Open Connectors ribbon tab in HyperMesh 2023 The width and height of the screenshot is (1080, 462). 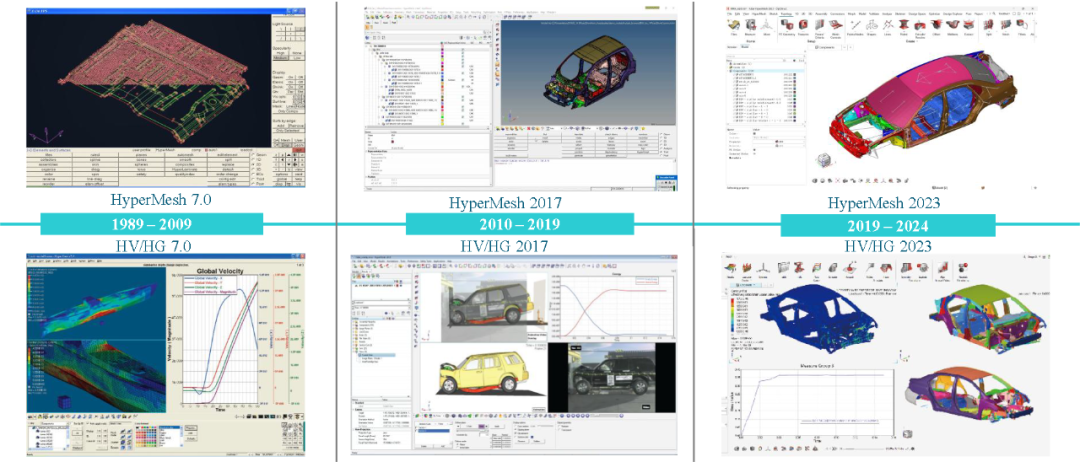pyautogui.click(x=838, y=14)
